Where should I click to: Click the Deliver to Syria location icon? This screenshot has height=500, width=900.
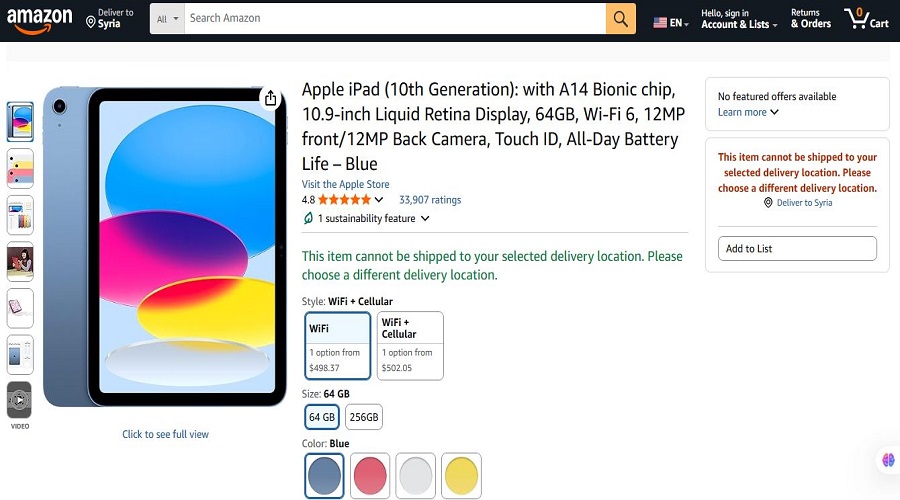click(91, 21)
